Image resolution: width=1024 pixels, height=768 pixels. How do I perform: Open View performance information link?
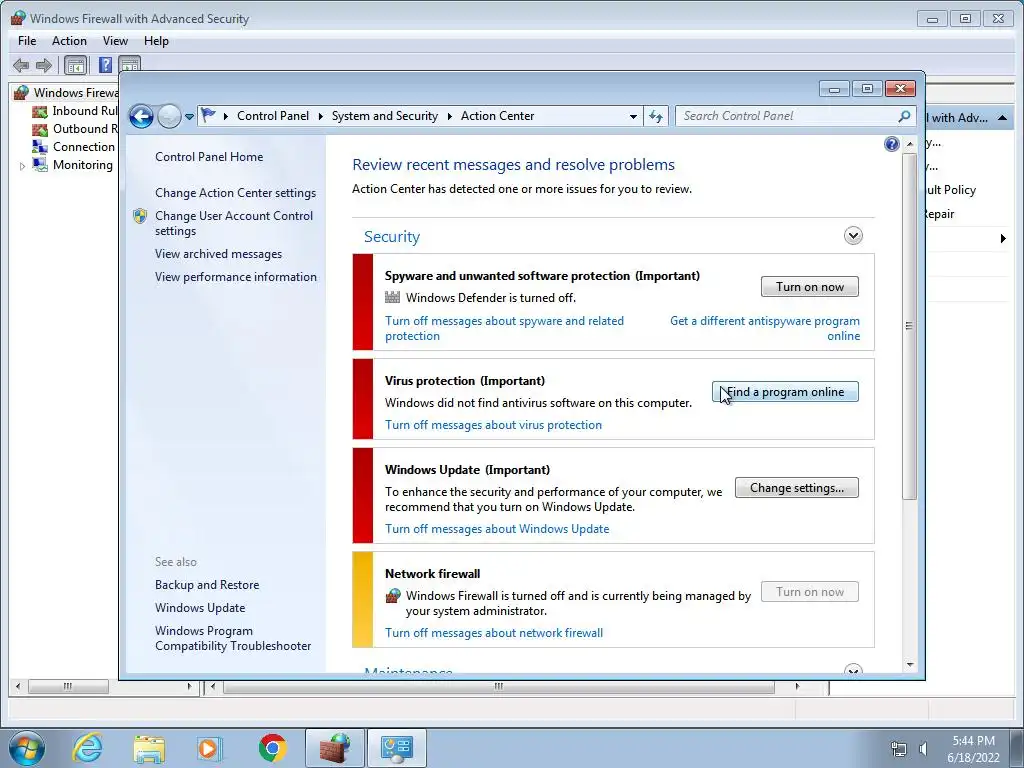236,277
